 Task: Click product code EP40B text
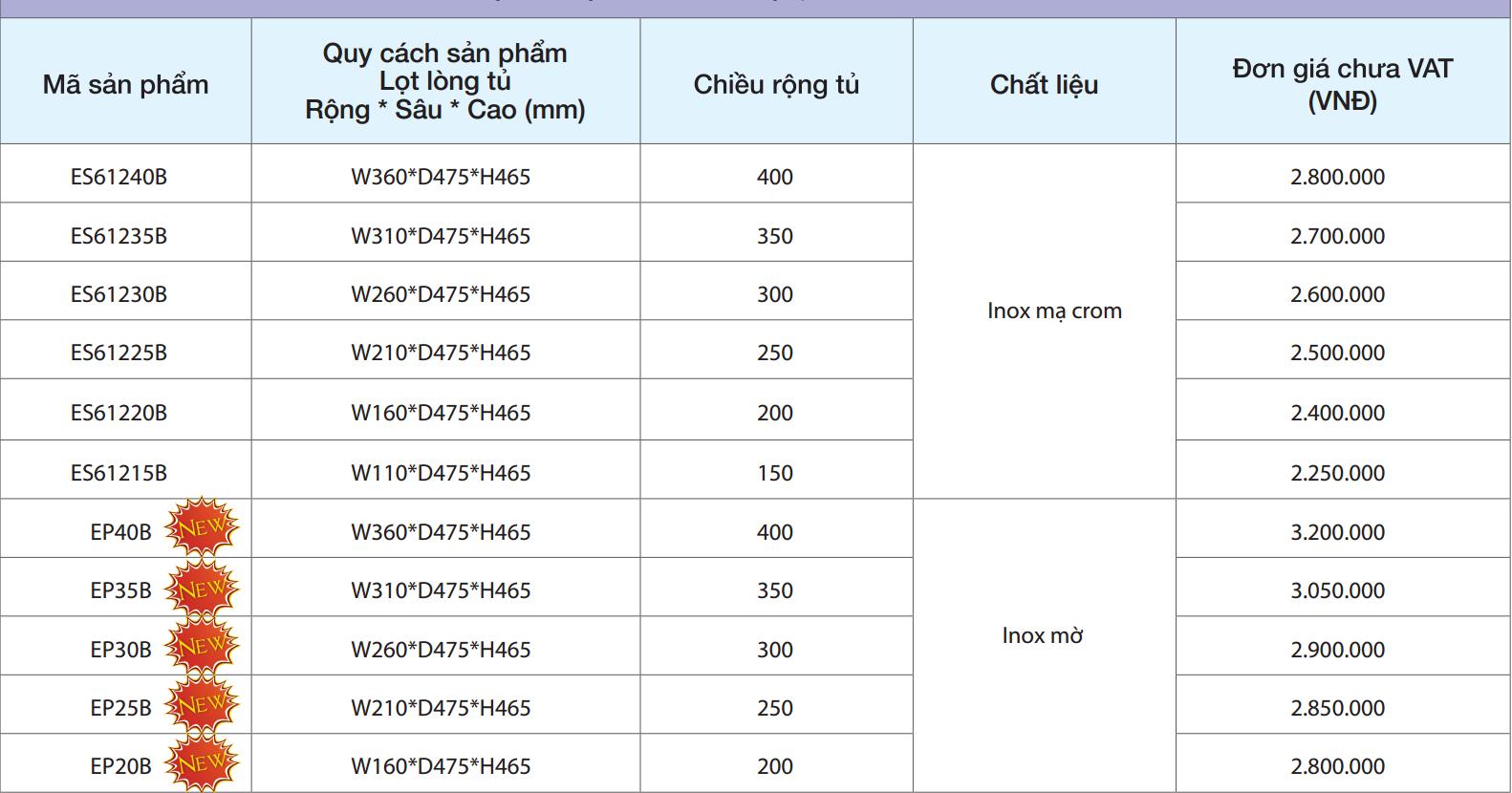(x=121, y=532)
